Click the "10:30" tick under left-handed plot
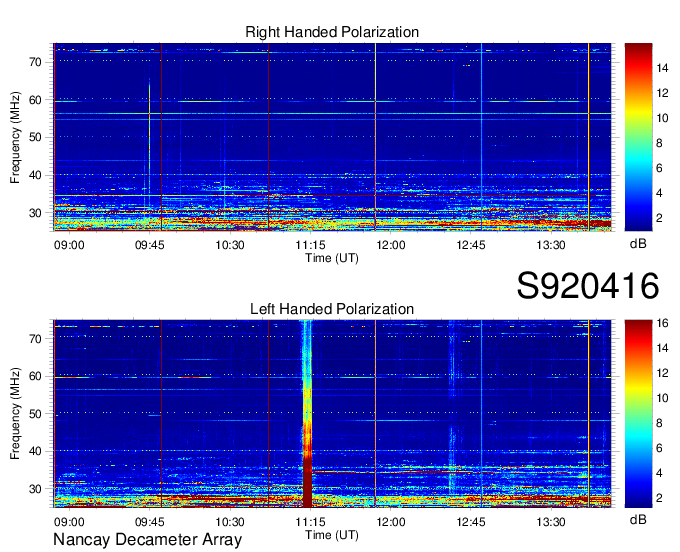Screen dimensions: 680x552 tap(230, 522)
